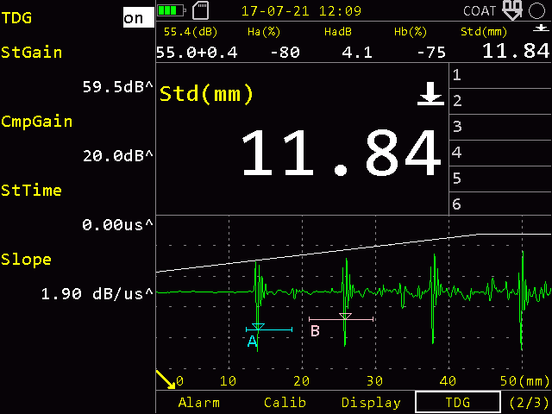Click the battery level indicator icon
This screenshot has height=414, width=552.
171,11
